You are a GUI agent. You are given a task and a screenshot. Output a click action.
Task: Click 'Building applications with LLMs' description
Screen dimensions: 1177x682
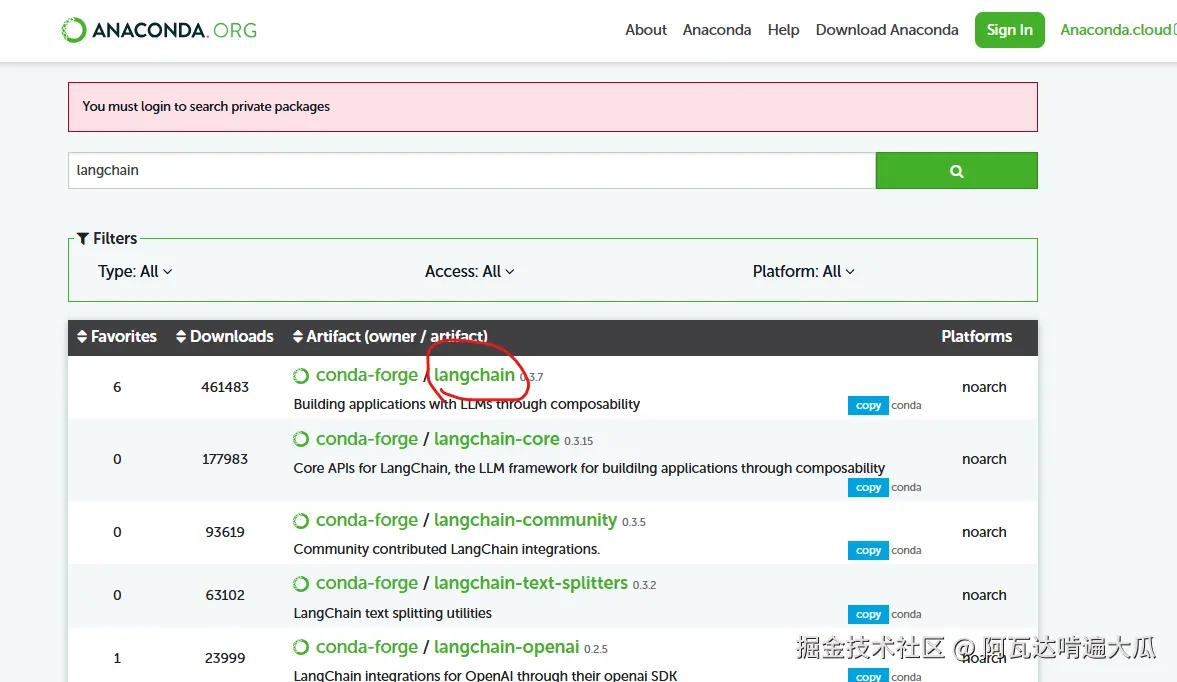[467, 404]
